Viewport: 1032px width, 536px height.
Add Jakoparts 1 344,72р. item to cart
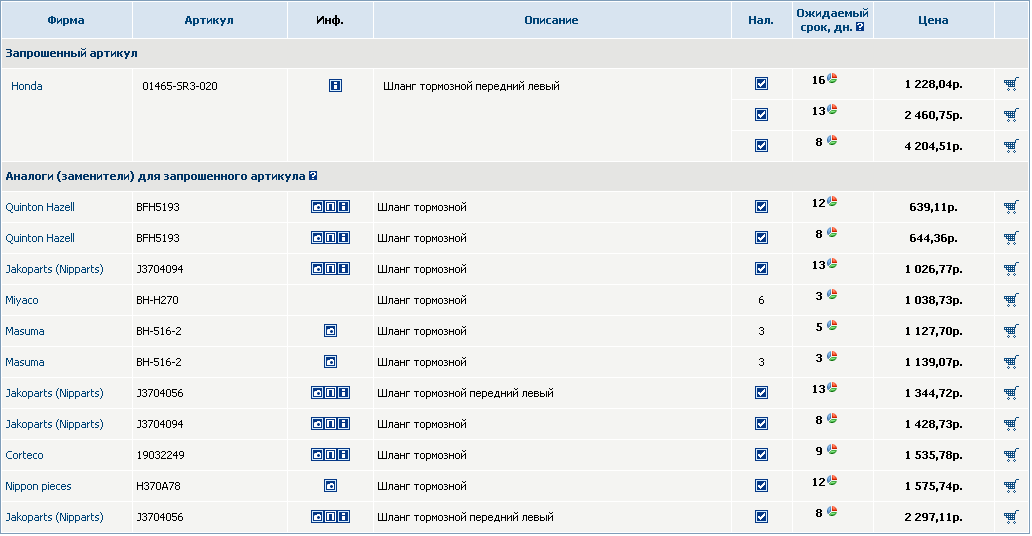click(x=1011, y=393)
